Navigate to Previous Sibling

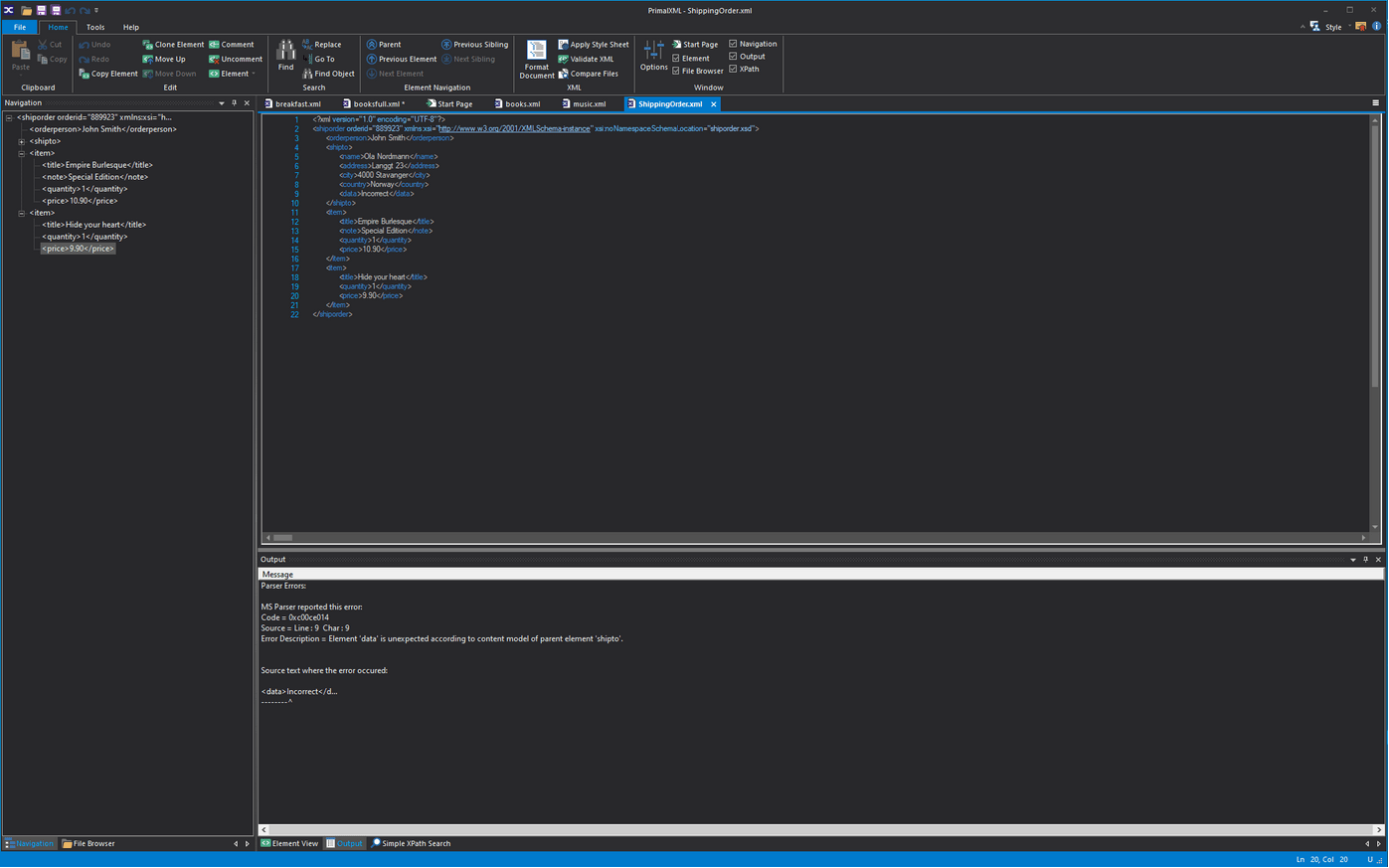click(x=475, y=45)
